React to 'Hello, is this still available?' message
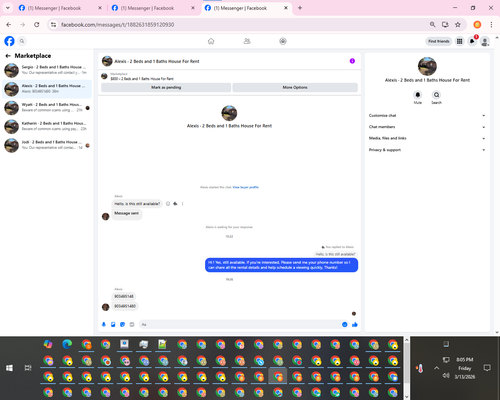 pos(168,204)
